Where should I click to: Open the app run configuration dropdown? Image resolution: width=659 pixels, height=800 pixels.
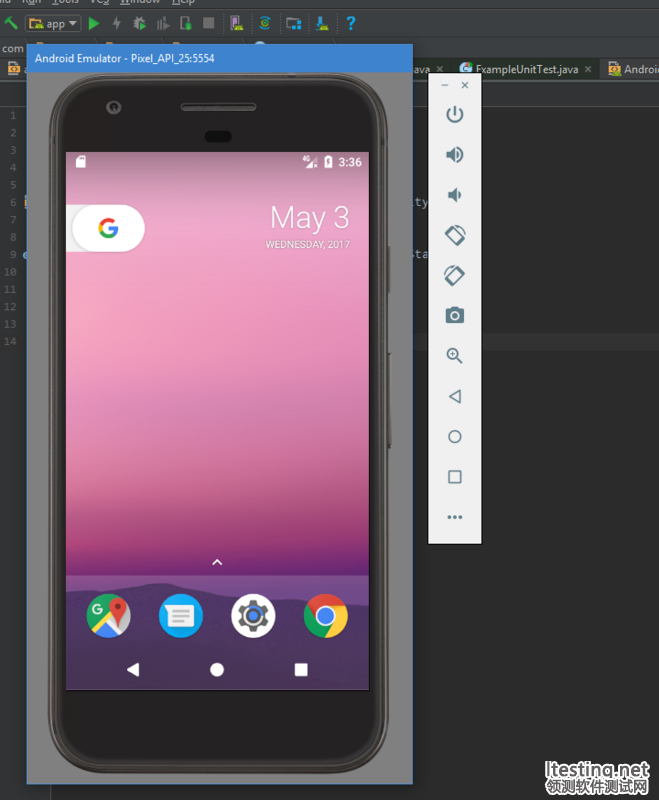pos(53,23)
